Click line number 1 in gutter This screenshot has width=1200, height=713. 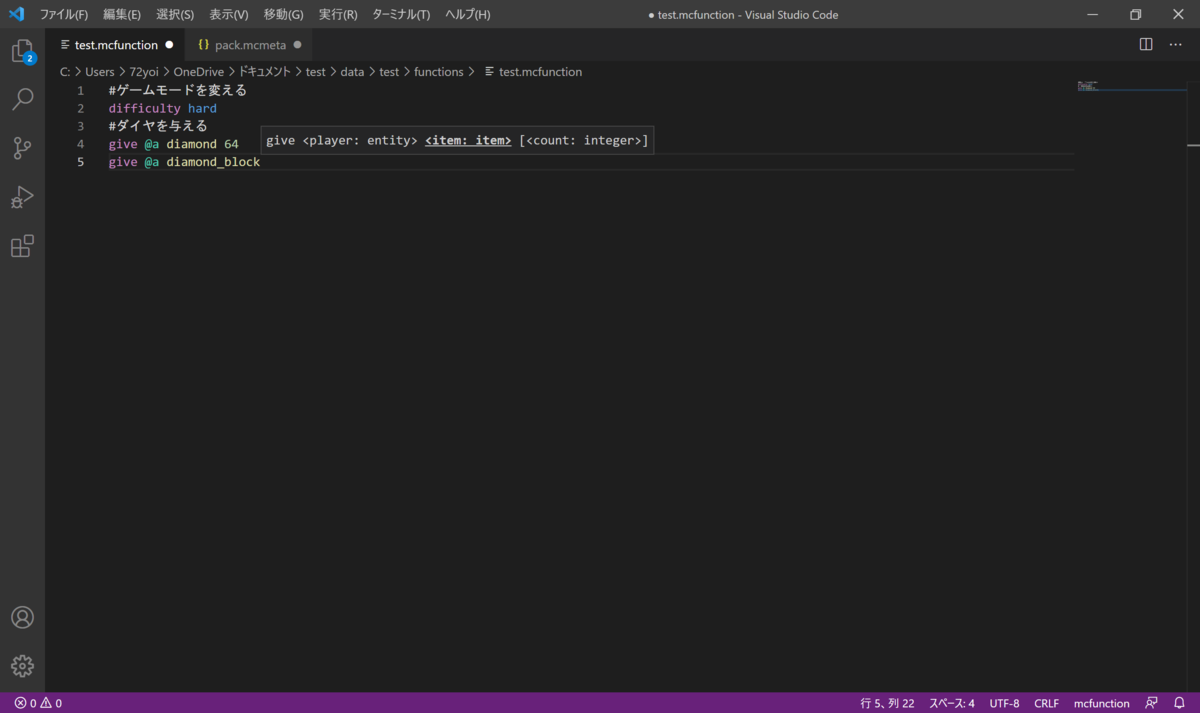coord(81,90)
